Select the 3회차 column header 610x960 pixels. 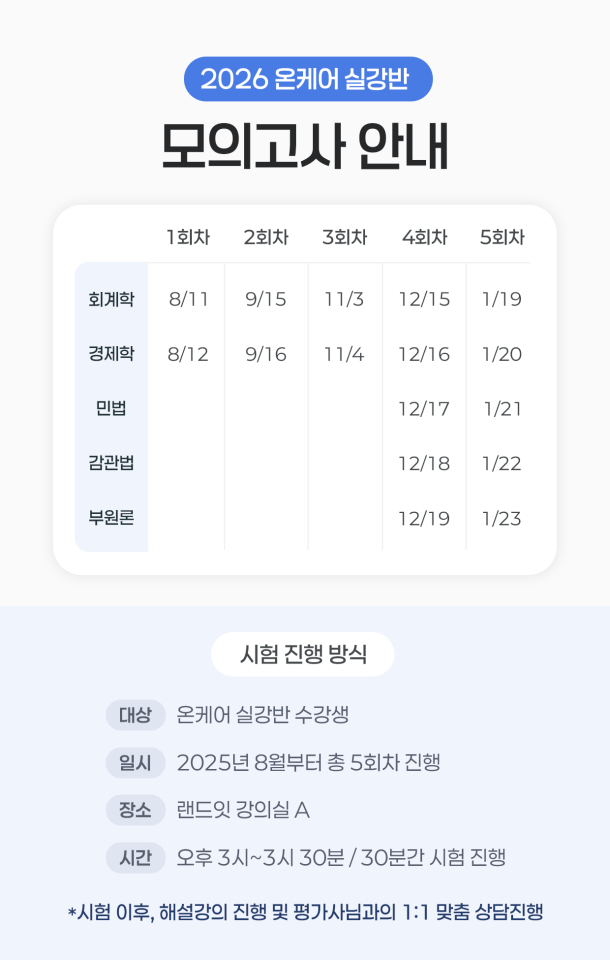click(345, 237)
